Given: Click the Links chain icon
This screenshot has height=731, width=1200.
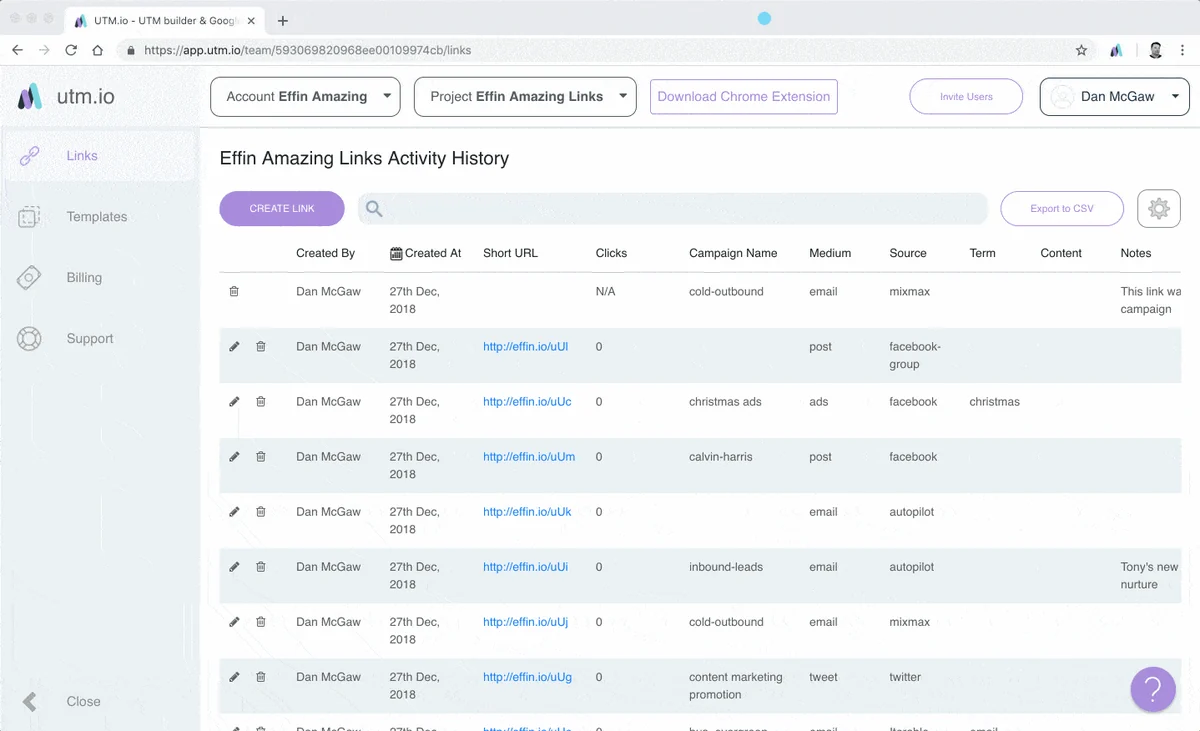Looking at the screenshot, I should click(x=29, y=156).
